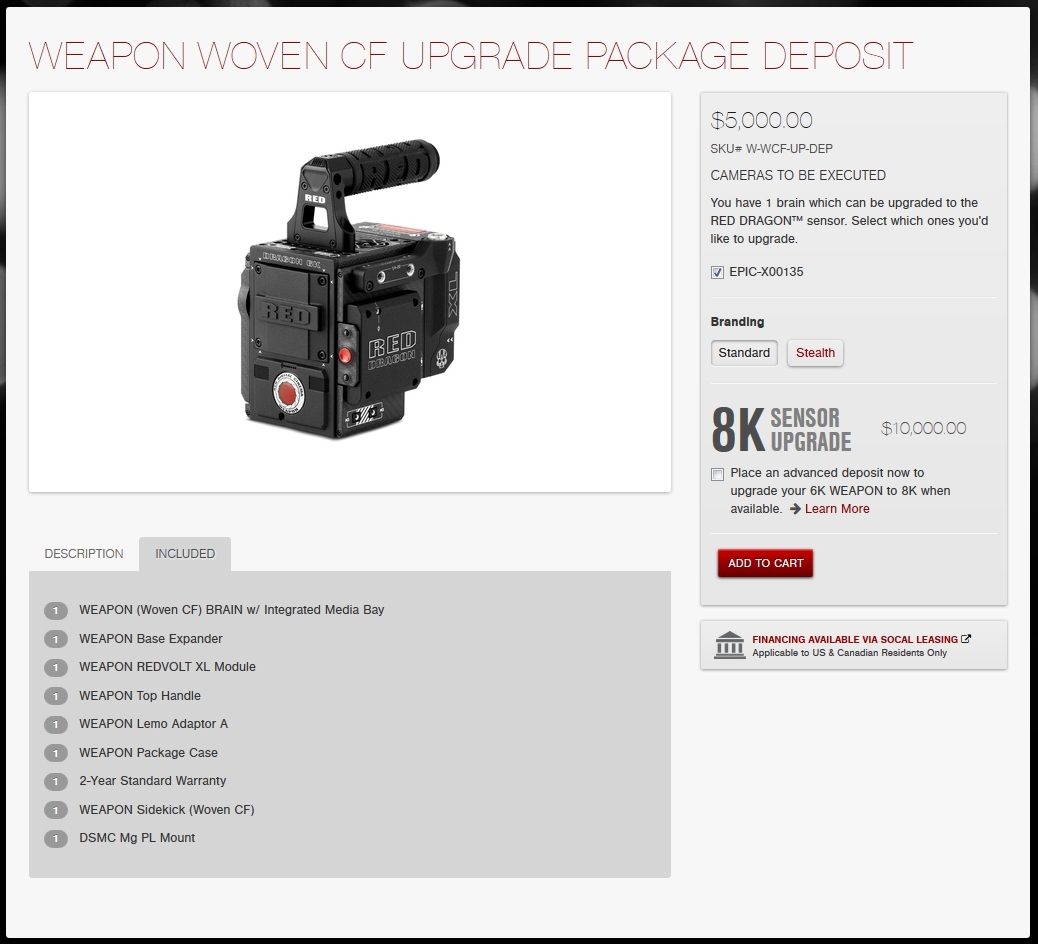Click the WEAPON REDVOLT XL Module item
This screenshot has height=944, width=1038.
click(x=167, y=667)
